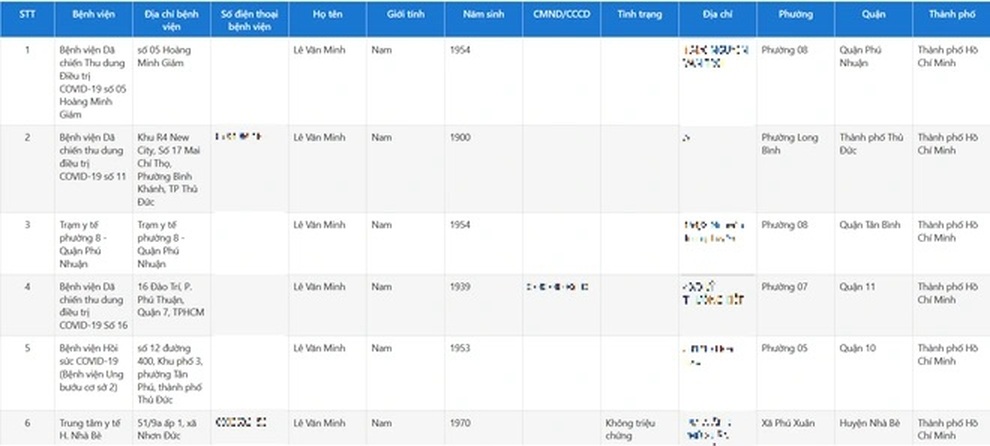This screenshot has width=990, height=446.
Task: Click birth year 1900
Action: pos(460,137)
